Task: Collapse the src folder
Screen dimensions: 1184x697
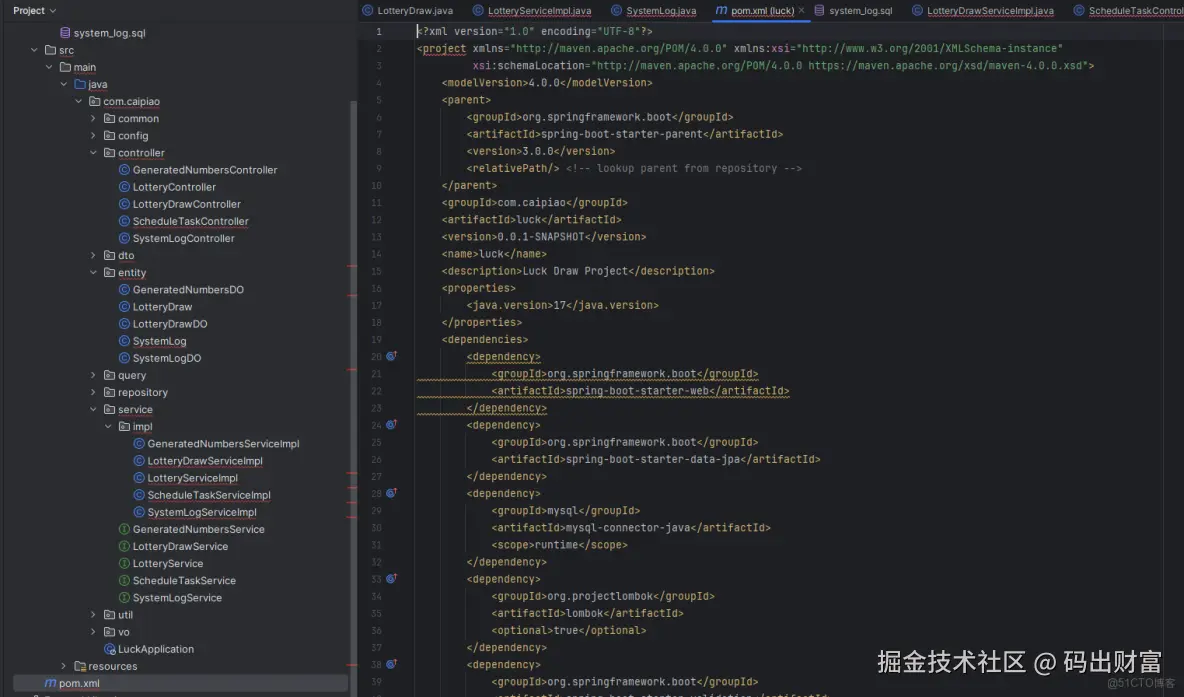Action: point(34,50)
